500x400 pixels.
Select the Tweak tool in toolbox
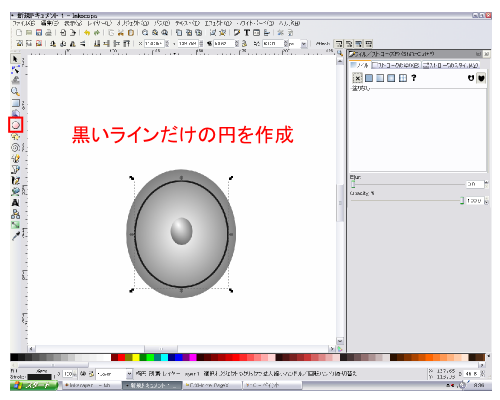(x=15, y=80)
